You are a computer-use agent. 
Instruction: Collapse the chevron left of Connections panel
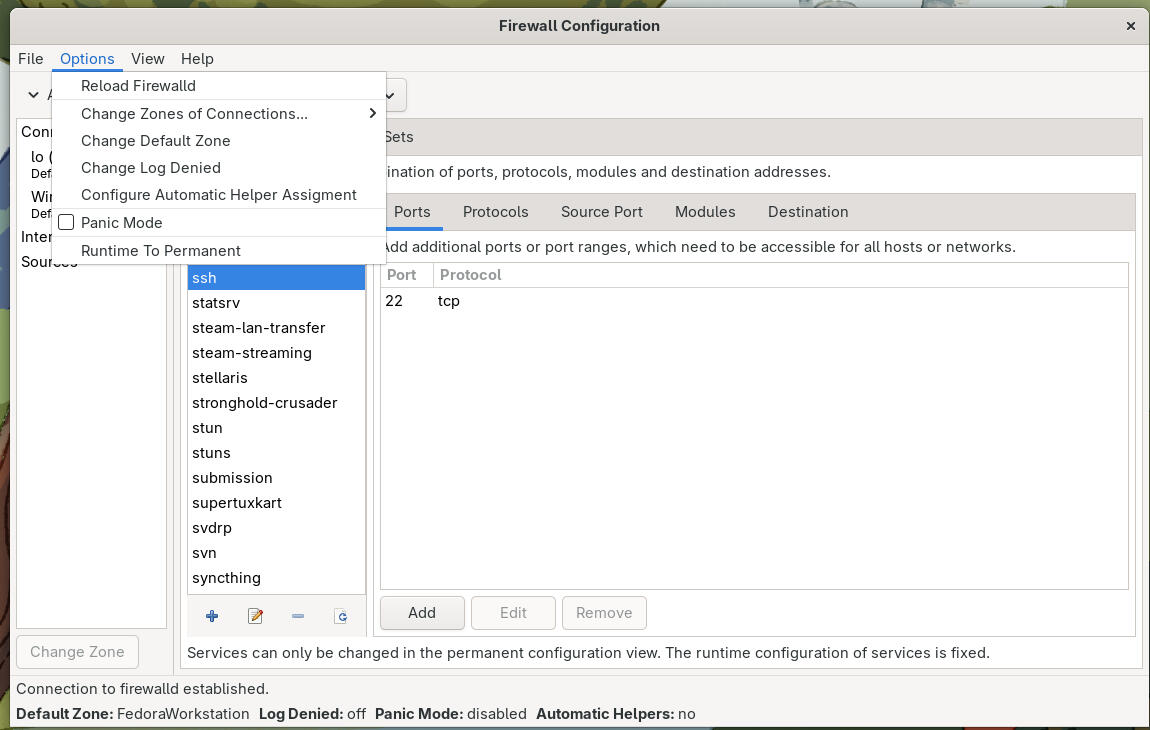tap(34, 95)
